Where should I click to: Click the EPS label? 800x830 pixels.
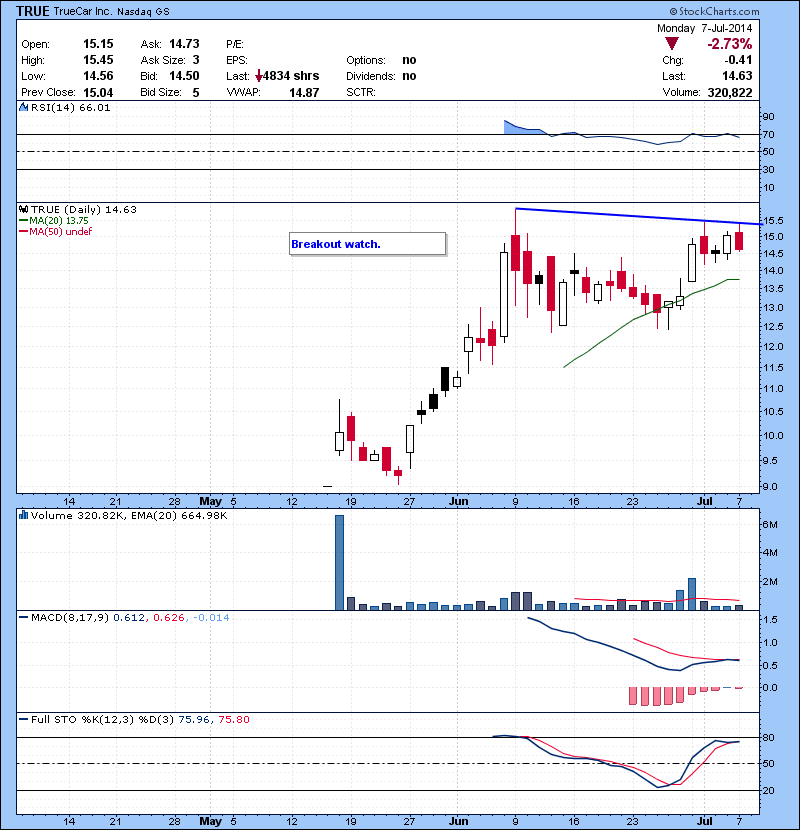237,60
